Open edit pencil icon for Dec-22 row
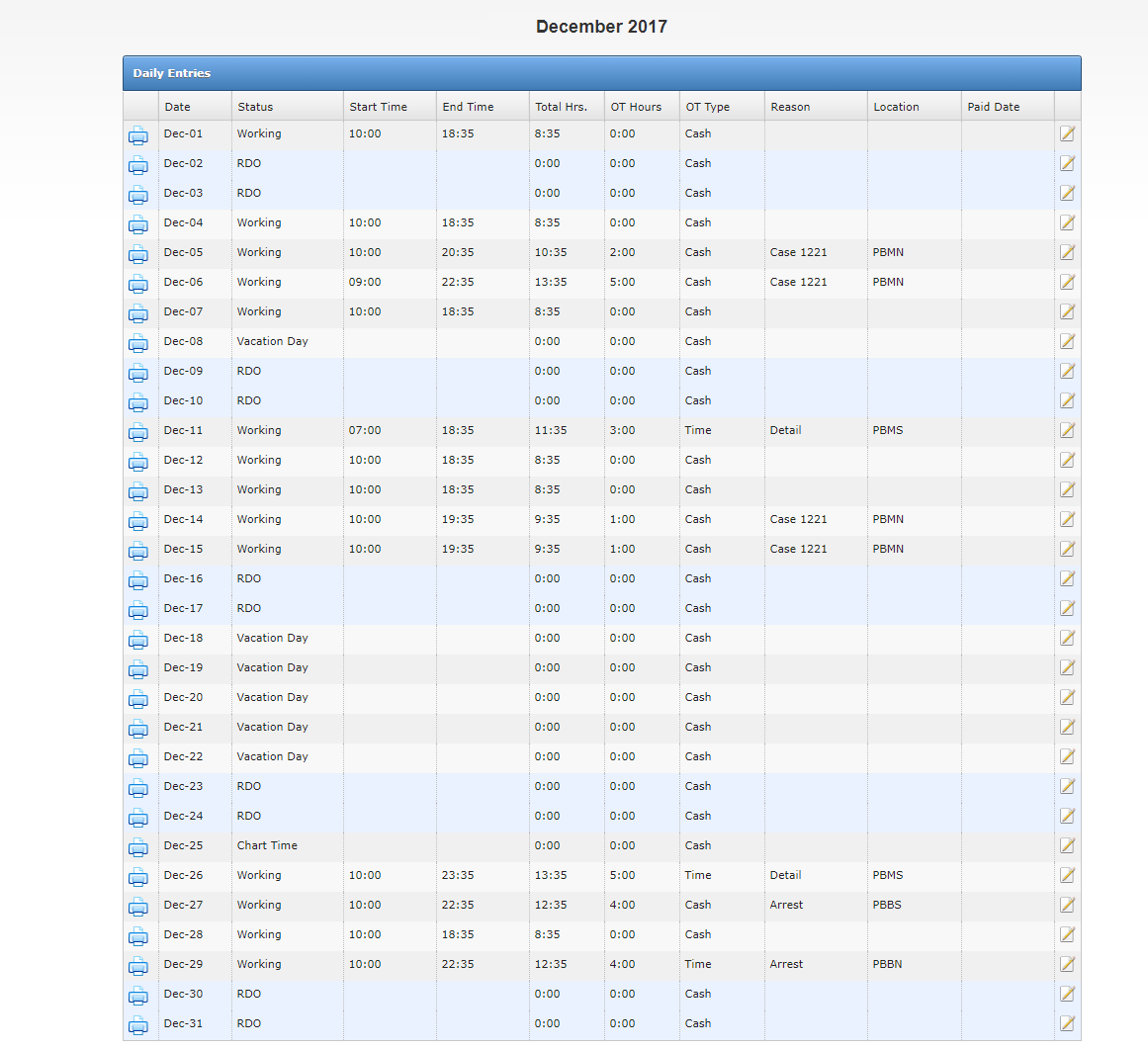 click(x=1067, y=757)
